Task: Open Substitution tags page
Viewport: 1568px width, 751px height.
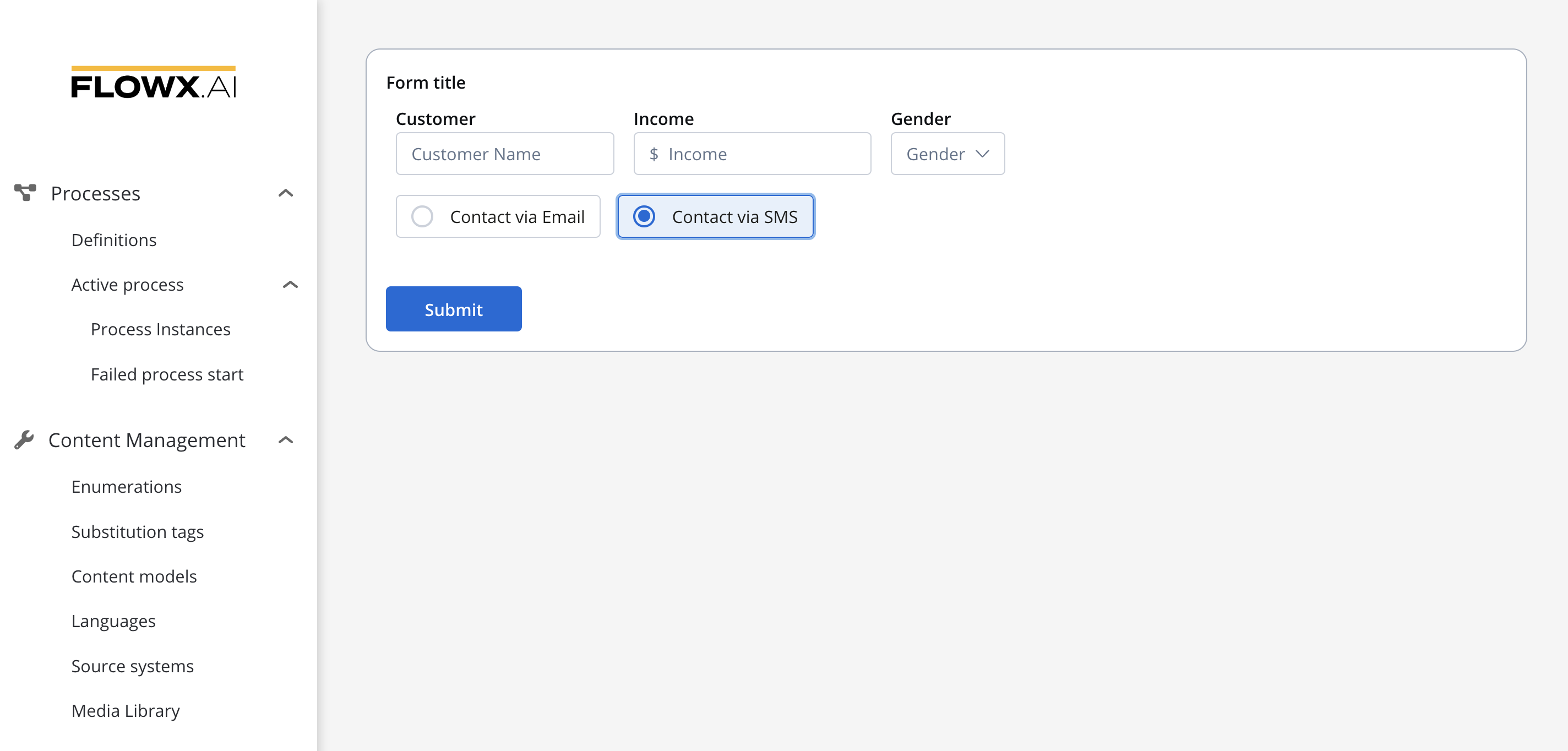Action: click(138, 532)
